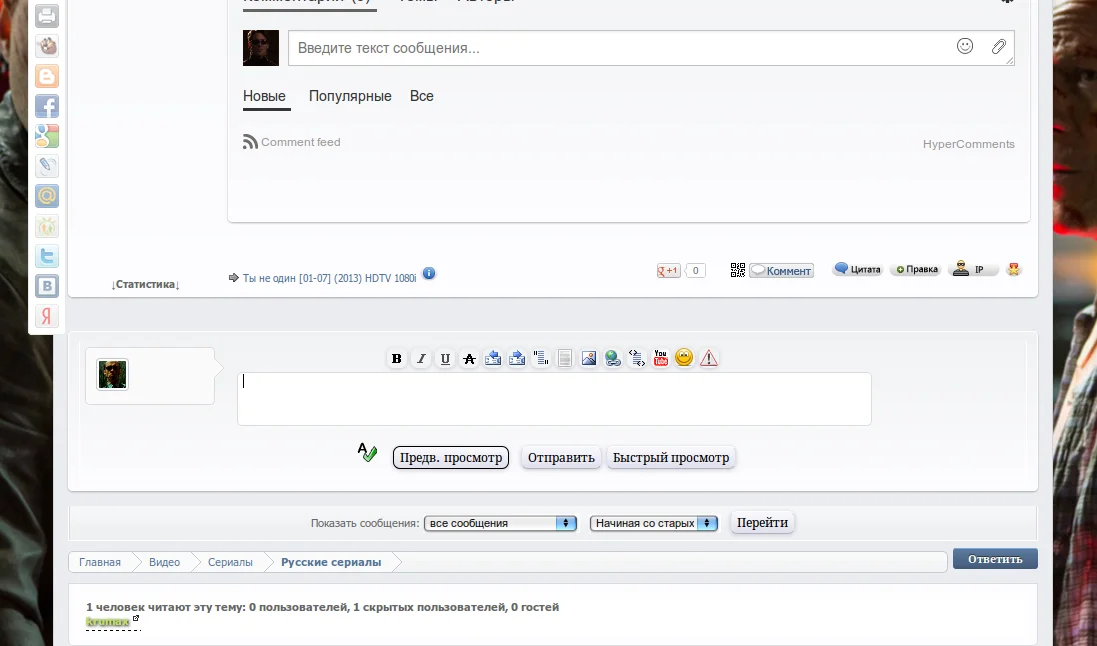Click the right-arrow align toolbar icon

[x=517, y=358]
